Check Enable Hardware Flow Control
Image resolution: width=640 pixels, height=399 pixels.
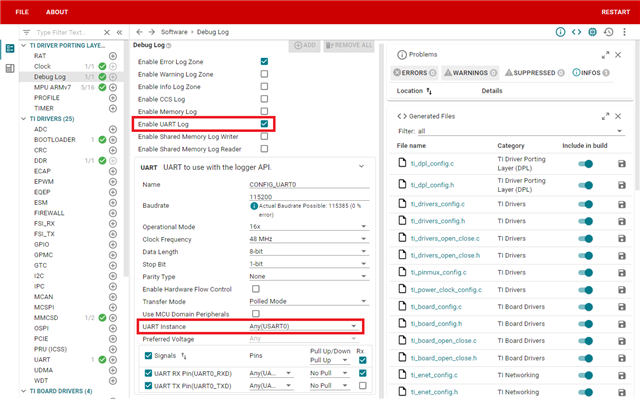point(256,289)
